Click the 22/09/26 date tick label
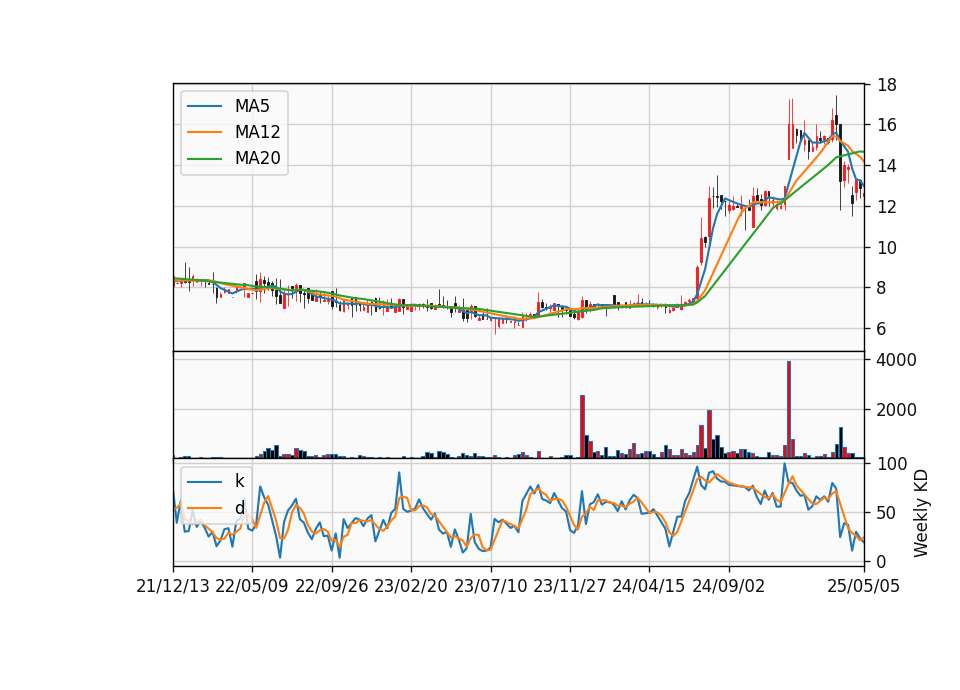 click(x=331, y=586)
